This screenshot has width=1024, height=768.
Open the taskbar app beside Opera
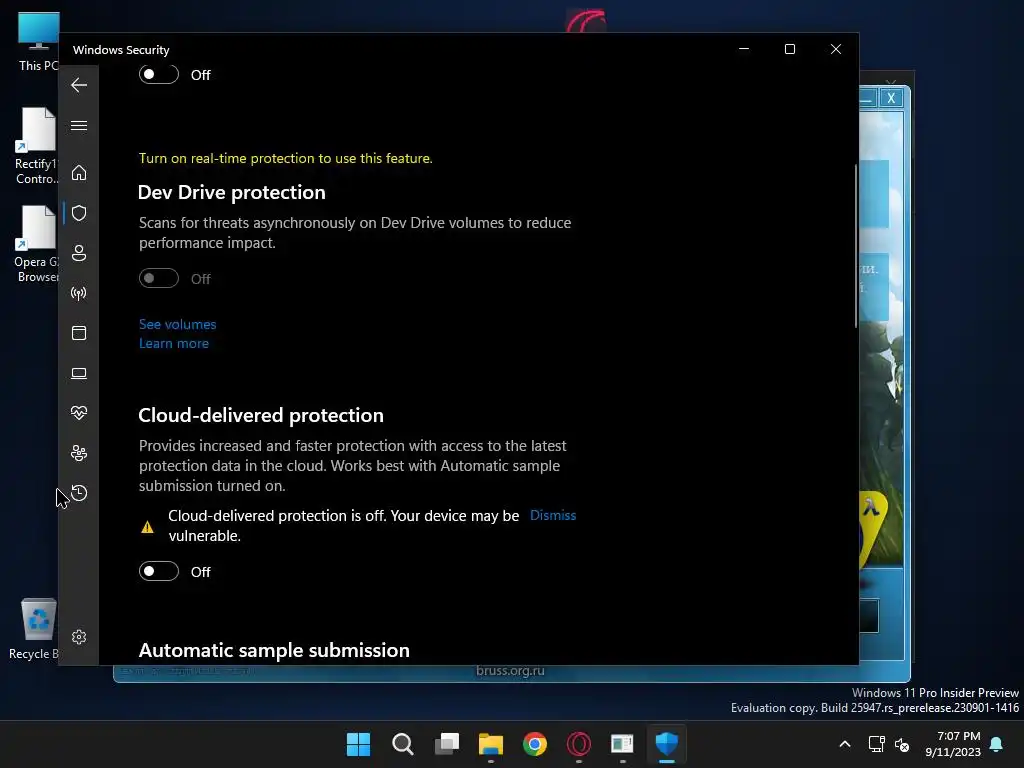[622, 744]
